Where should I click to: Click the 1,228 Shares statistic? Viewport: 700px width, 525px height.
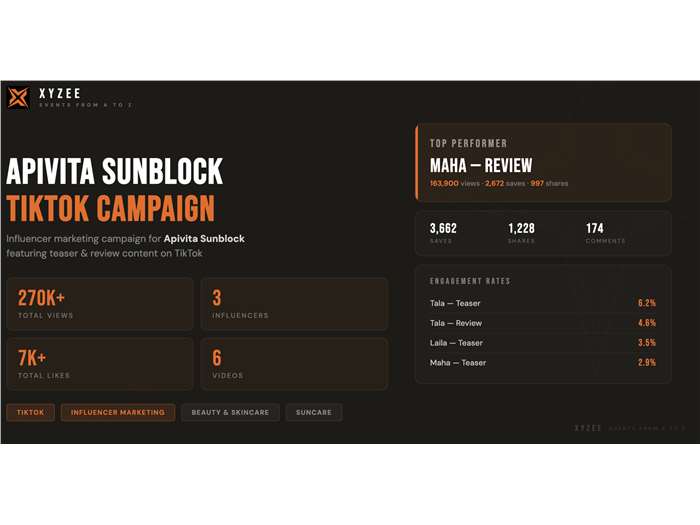(x=521, y=233)
